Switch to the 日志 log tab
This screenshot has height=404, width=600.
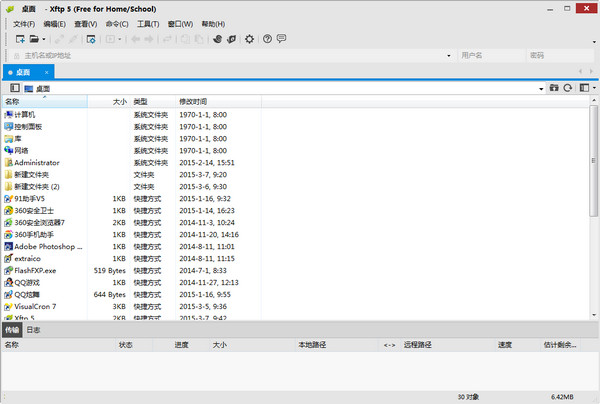click(33, 329)
